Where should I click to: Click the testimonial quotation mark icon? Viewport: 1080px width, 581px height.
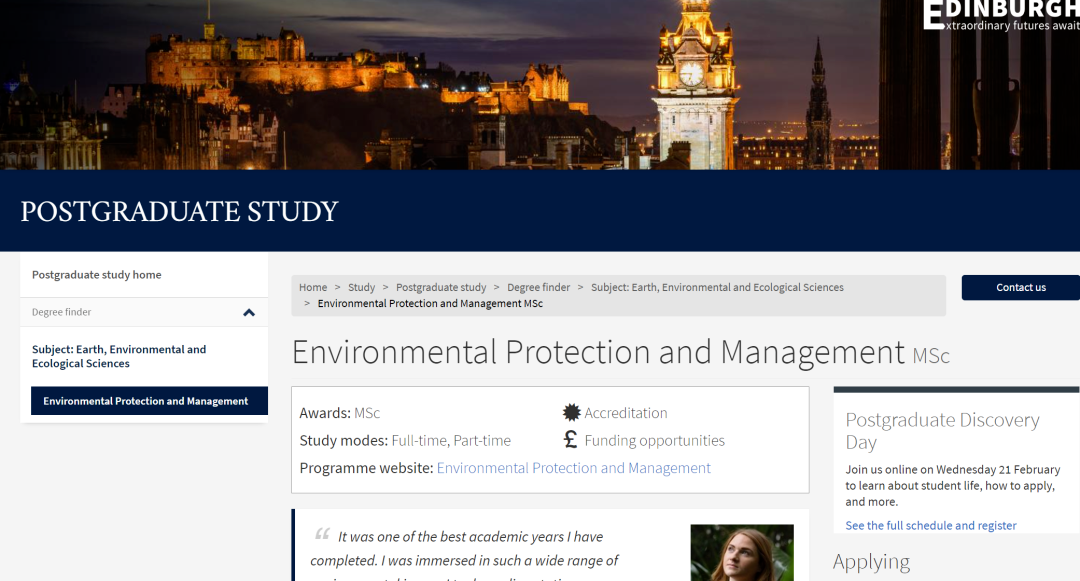322,534
